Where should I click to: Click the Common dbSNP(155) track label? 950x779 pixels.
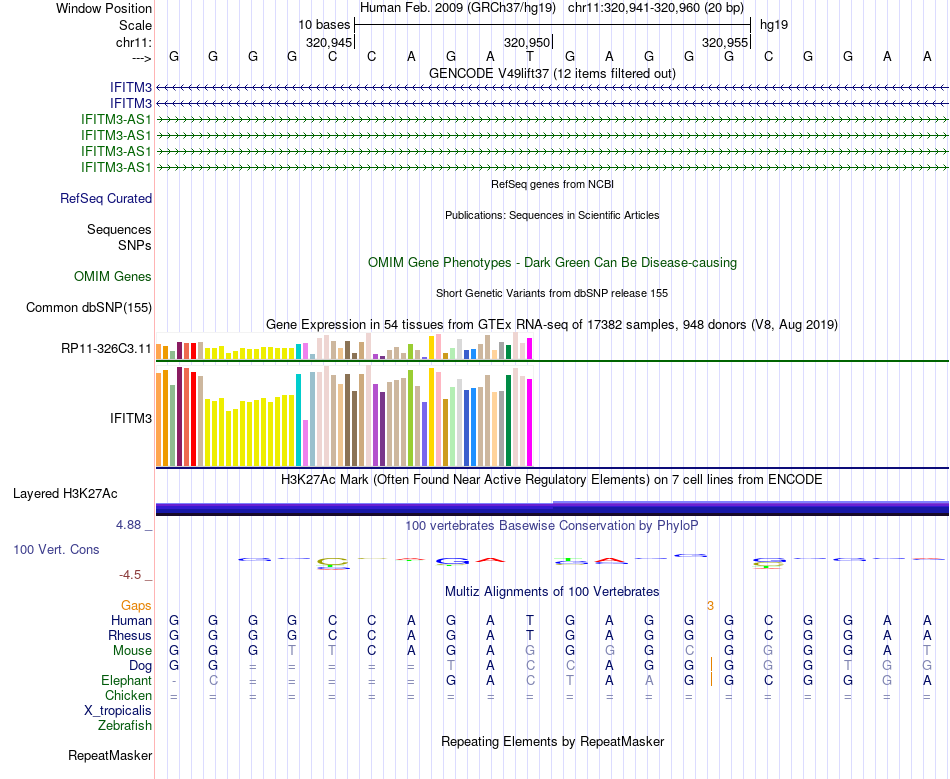[x=89, y=308]
